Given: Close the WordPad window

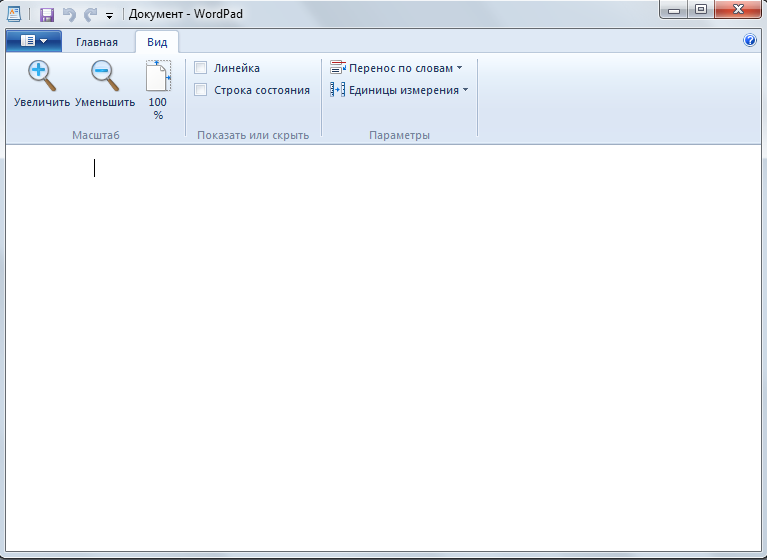Looking at the screenshot, I should 738,9.
